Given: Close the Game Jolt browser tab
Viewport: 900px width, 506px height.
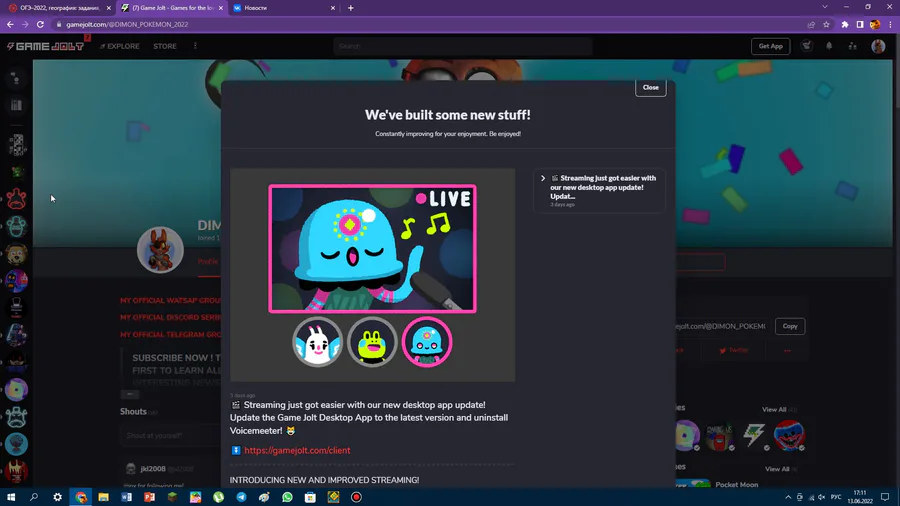Looking at the screenshot, I should coord(220,8).
